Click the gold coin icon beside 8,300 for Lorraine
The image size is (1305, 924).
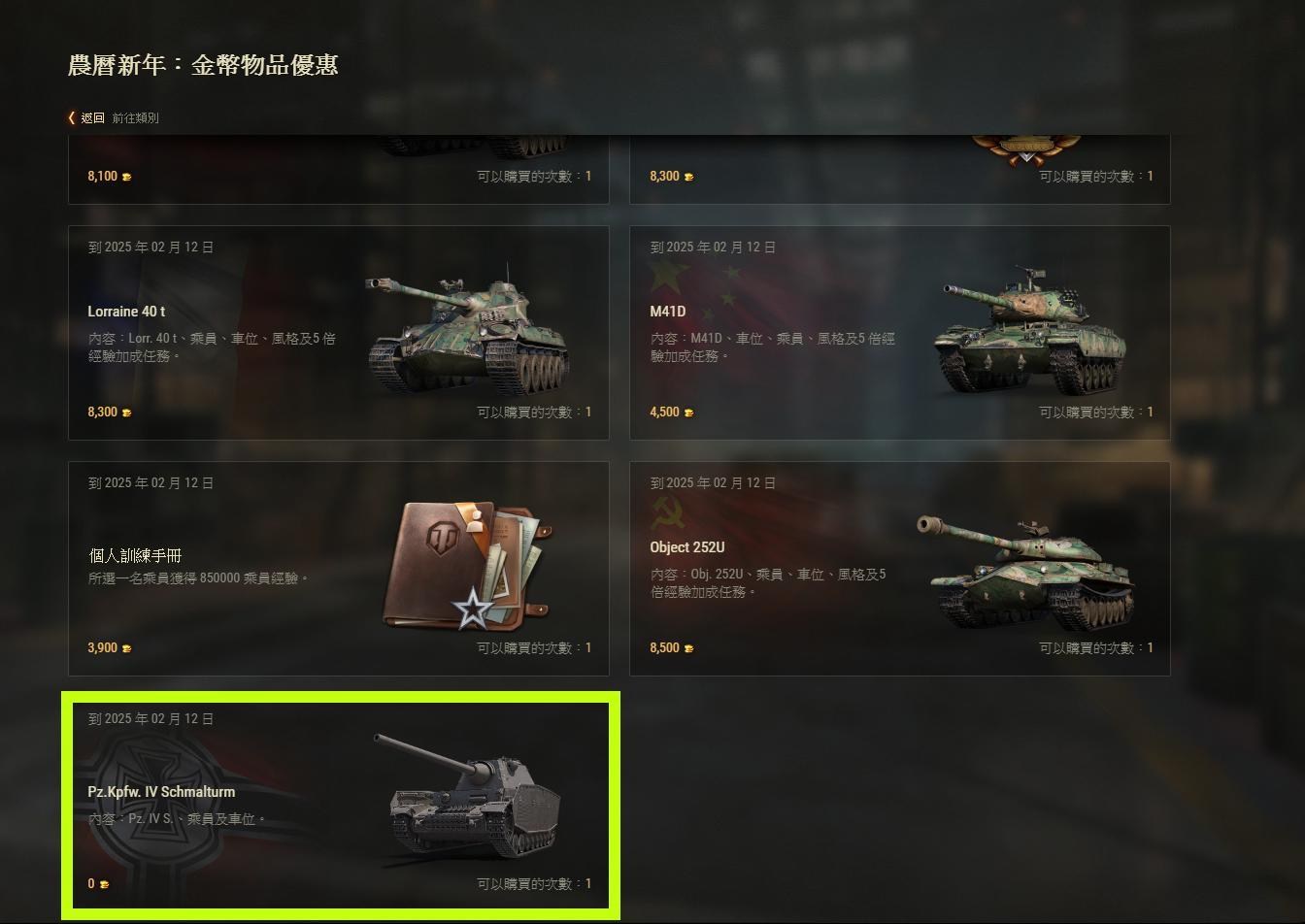126,412
